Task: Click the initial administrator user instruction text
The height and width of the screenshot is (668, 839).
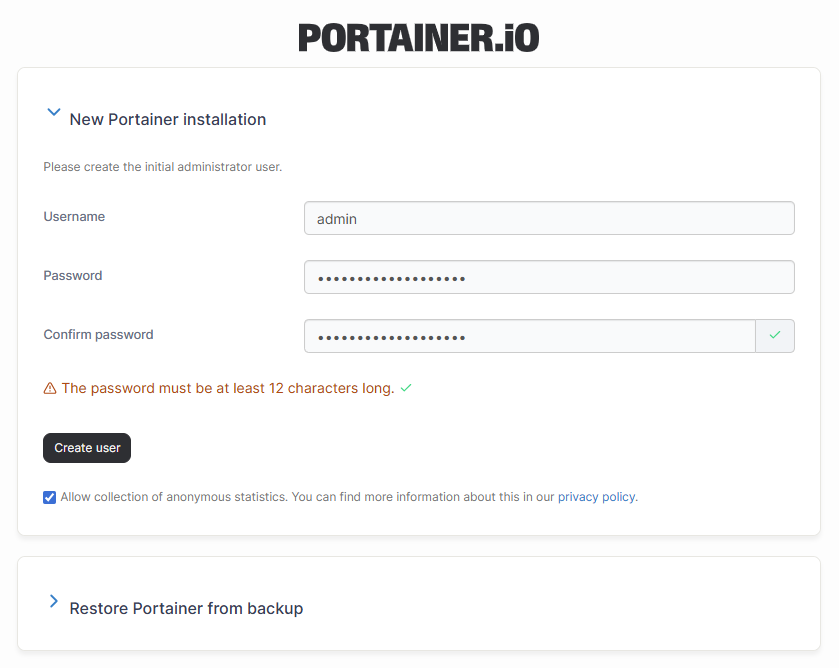Action: (163, 167)
